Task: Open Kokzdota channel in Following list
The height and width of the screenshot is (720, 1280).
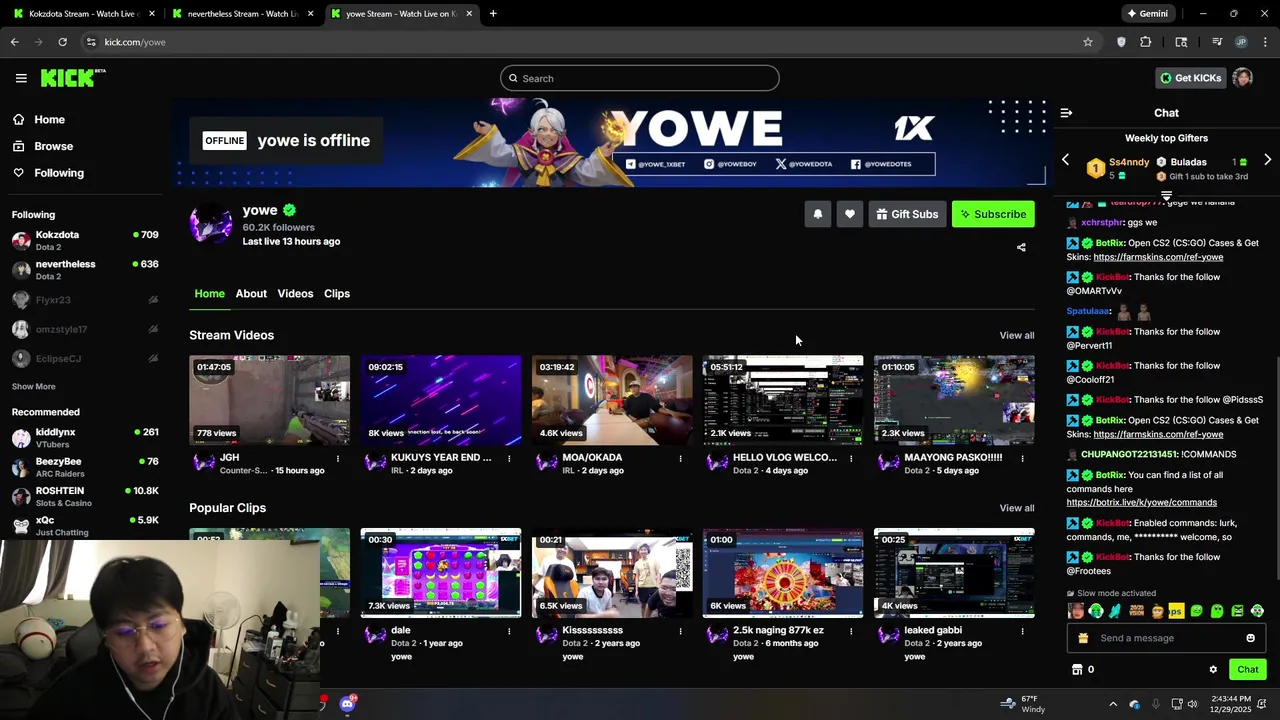Action: [x=85, y=240]
